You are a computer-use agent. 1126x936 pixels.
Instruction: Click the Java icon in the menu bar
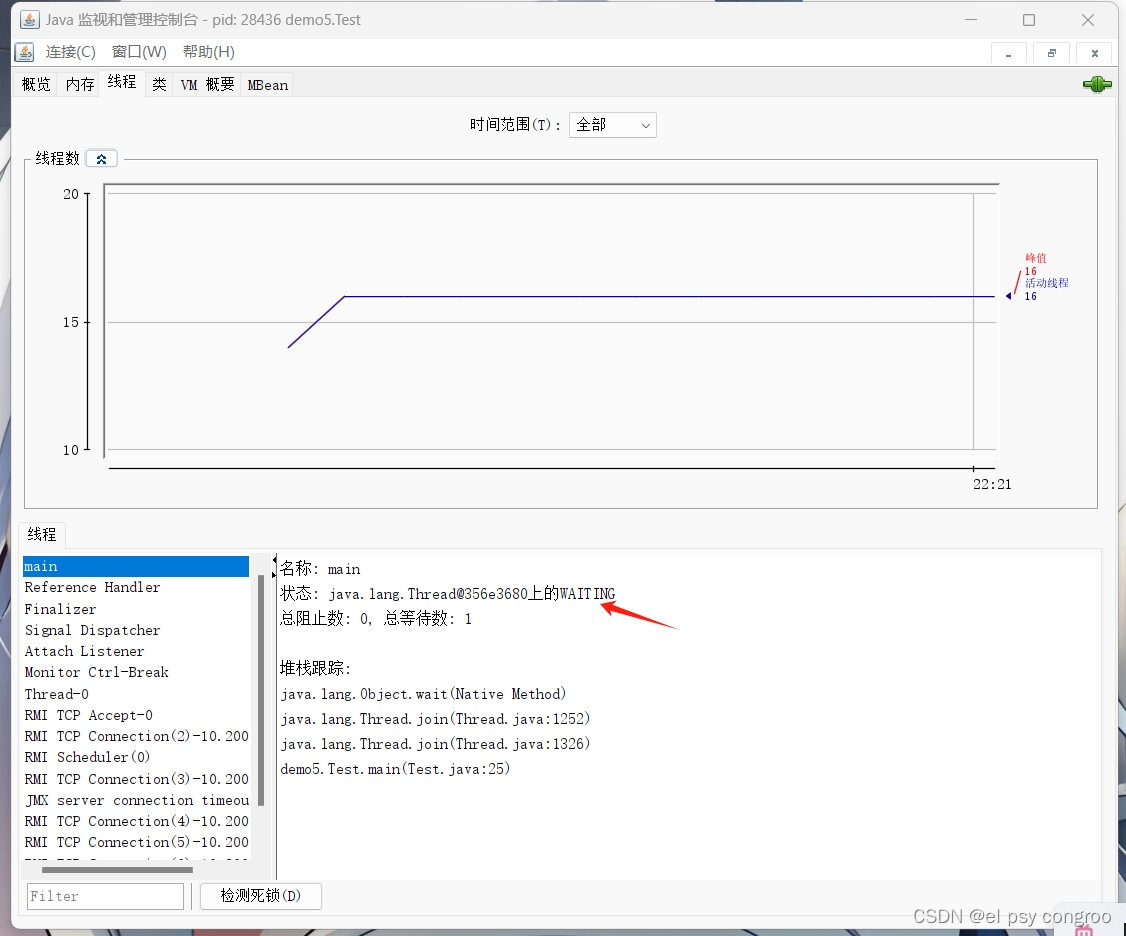[24, 52]
